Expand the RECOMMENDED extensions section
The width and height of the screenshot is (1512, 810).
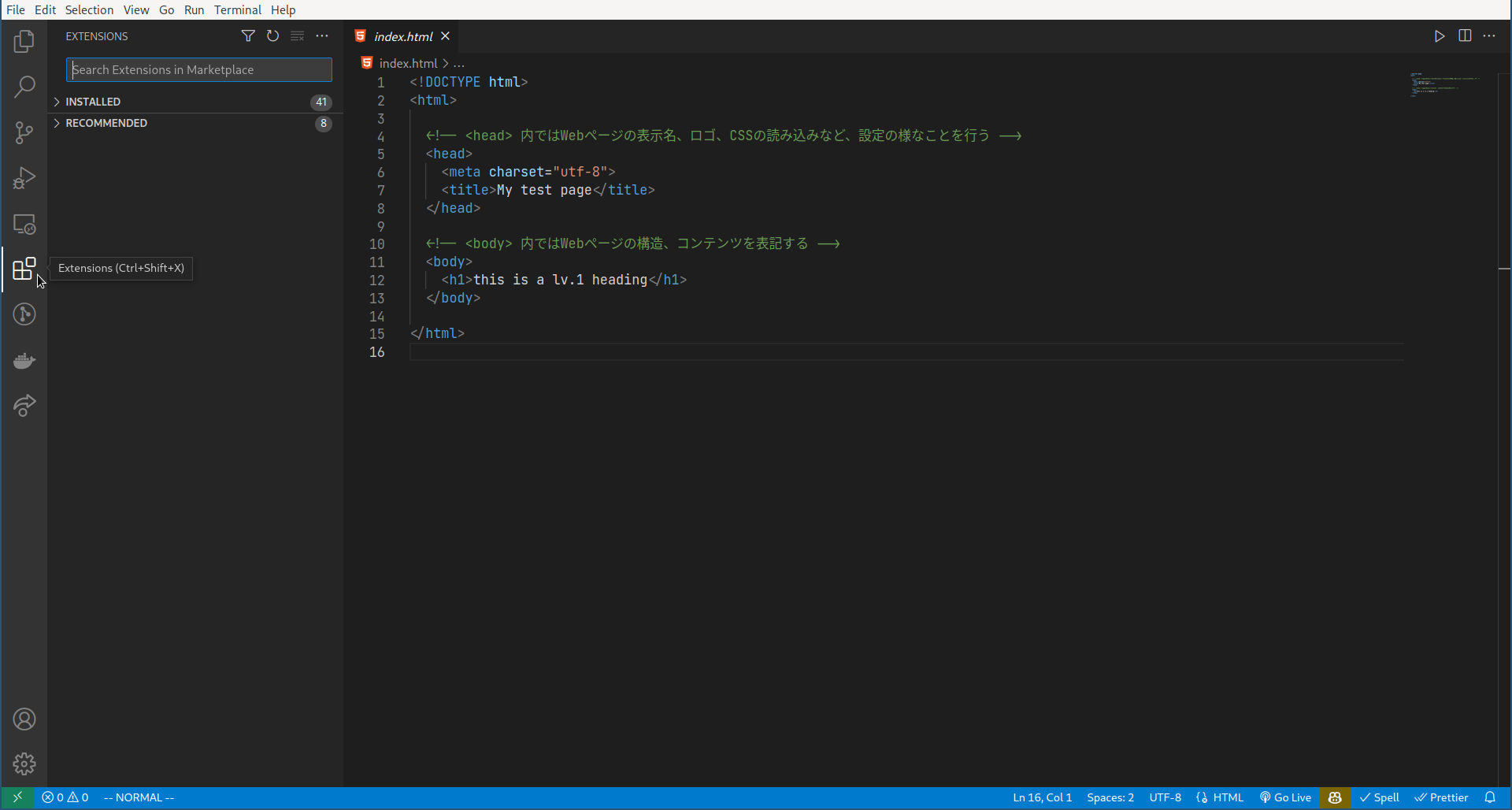point(106,122)
